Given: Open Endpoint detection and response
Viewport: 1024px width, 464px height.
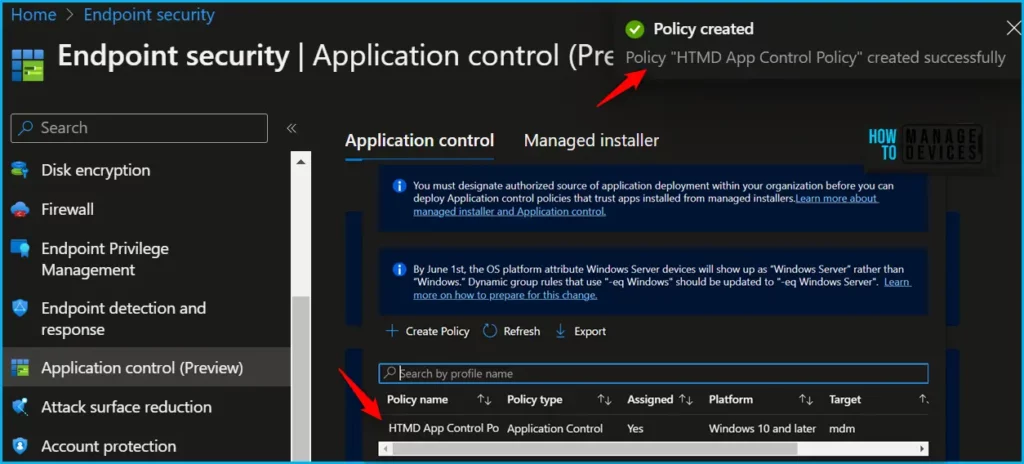Looking at the screenshot, I should pyautogui.click(x=123, y=319).
